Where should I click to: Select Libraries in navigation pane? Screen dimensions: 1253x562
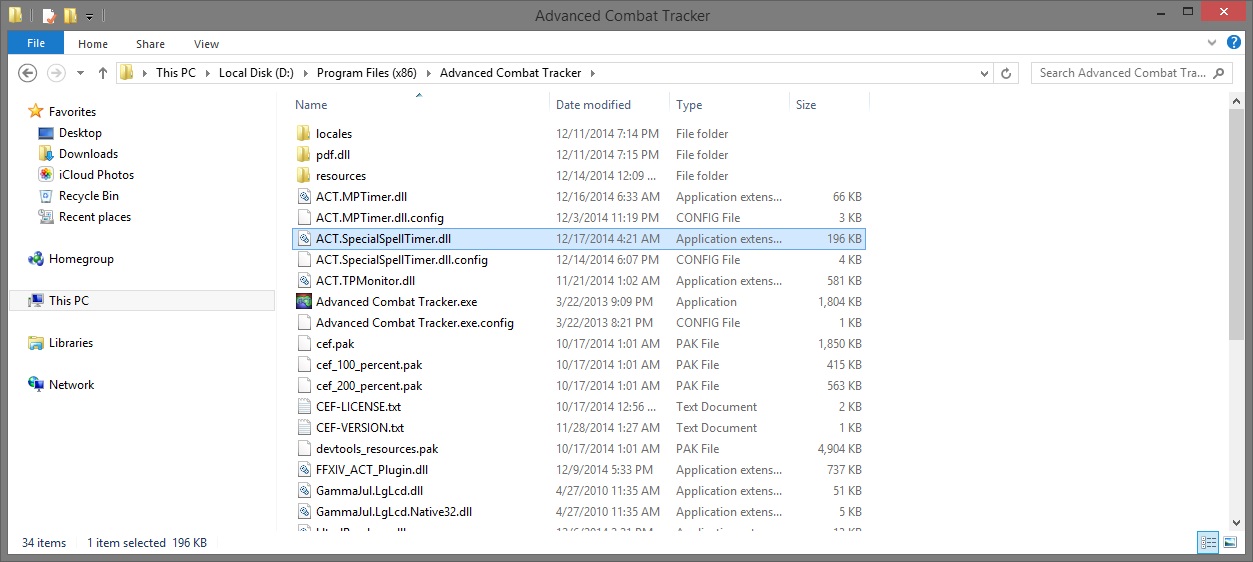coord(71,343)
